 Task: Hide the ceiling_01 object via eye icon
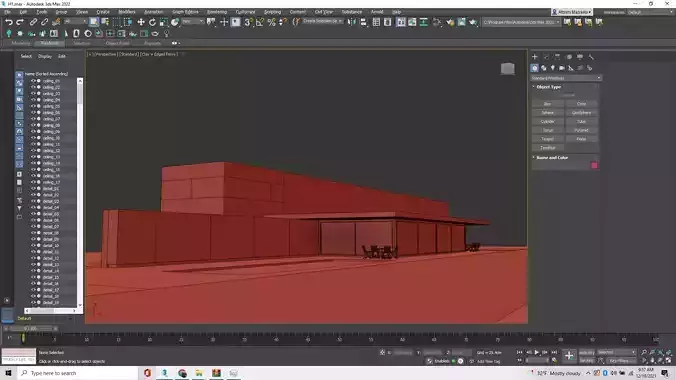pos(33,81)
